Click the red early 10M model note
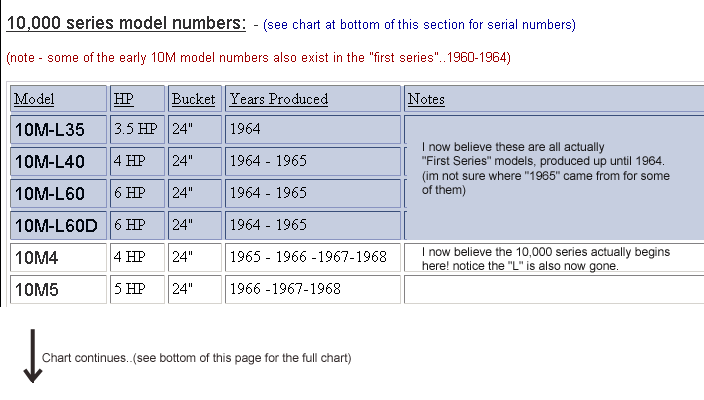704x400 pixels. [258, 58]
